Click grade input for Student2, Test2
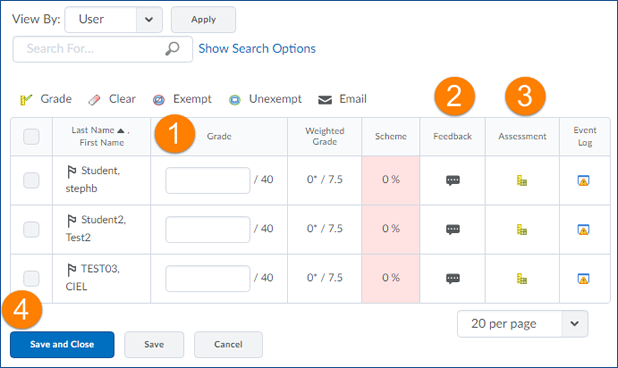This screenshot has width=618, height=368. tap(208, 229)
